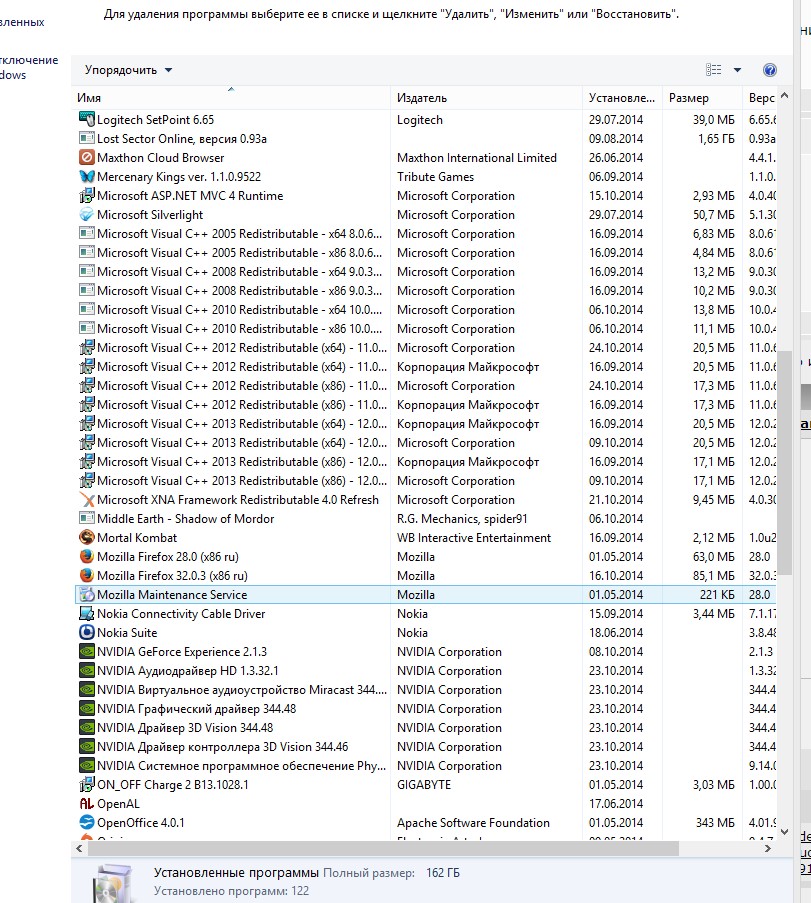The width and height of the screenshot is (811, 903).
Task: Click the Mortal Kombat dragon icon
Action: (86, 537)
